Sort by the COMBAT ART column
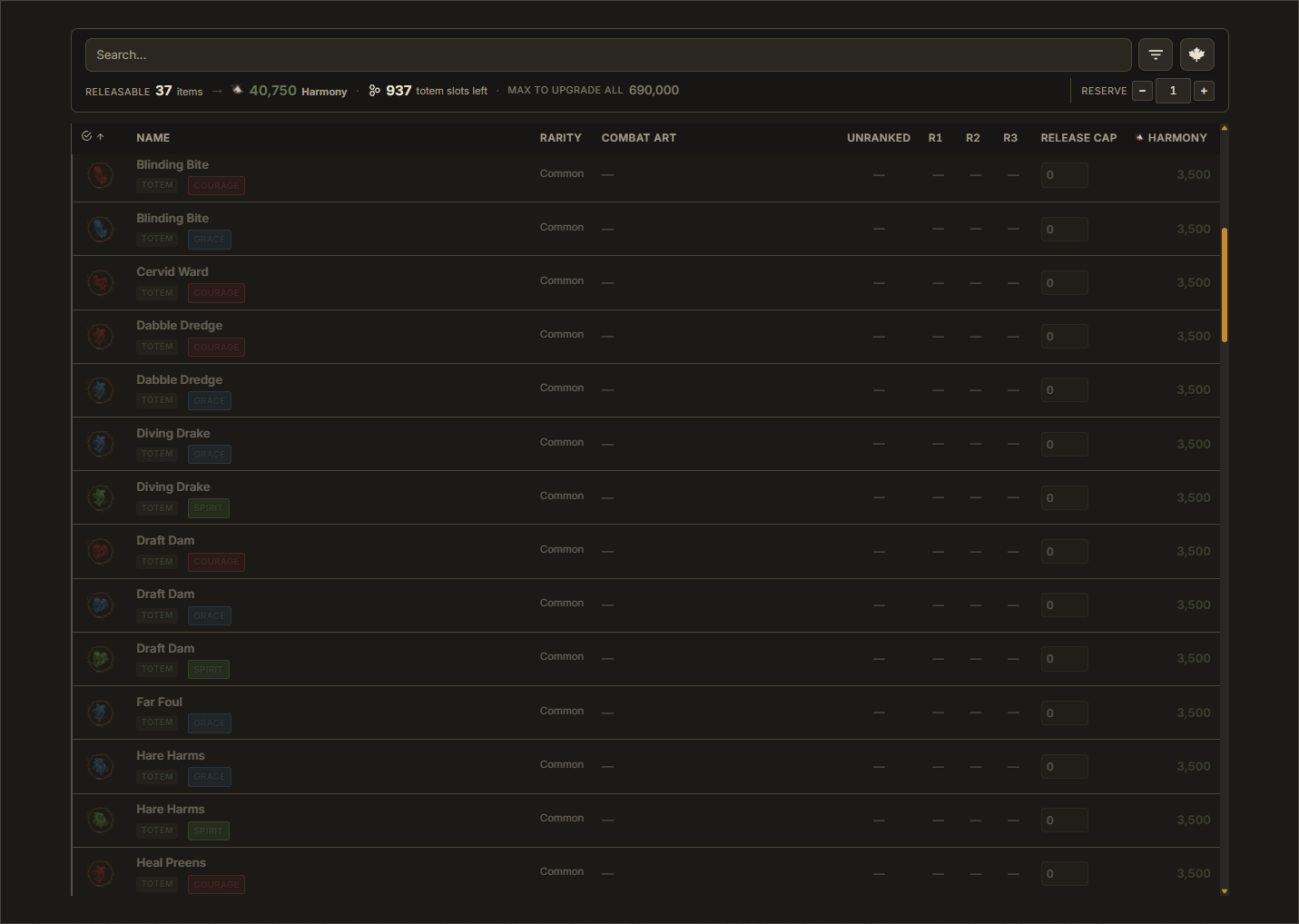 tap(639, 138)
